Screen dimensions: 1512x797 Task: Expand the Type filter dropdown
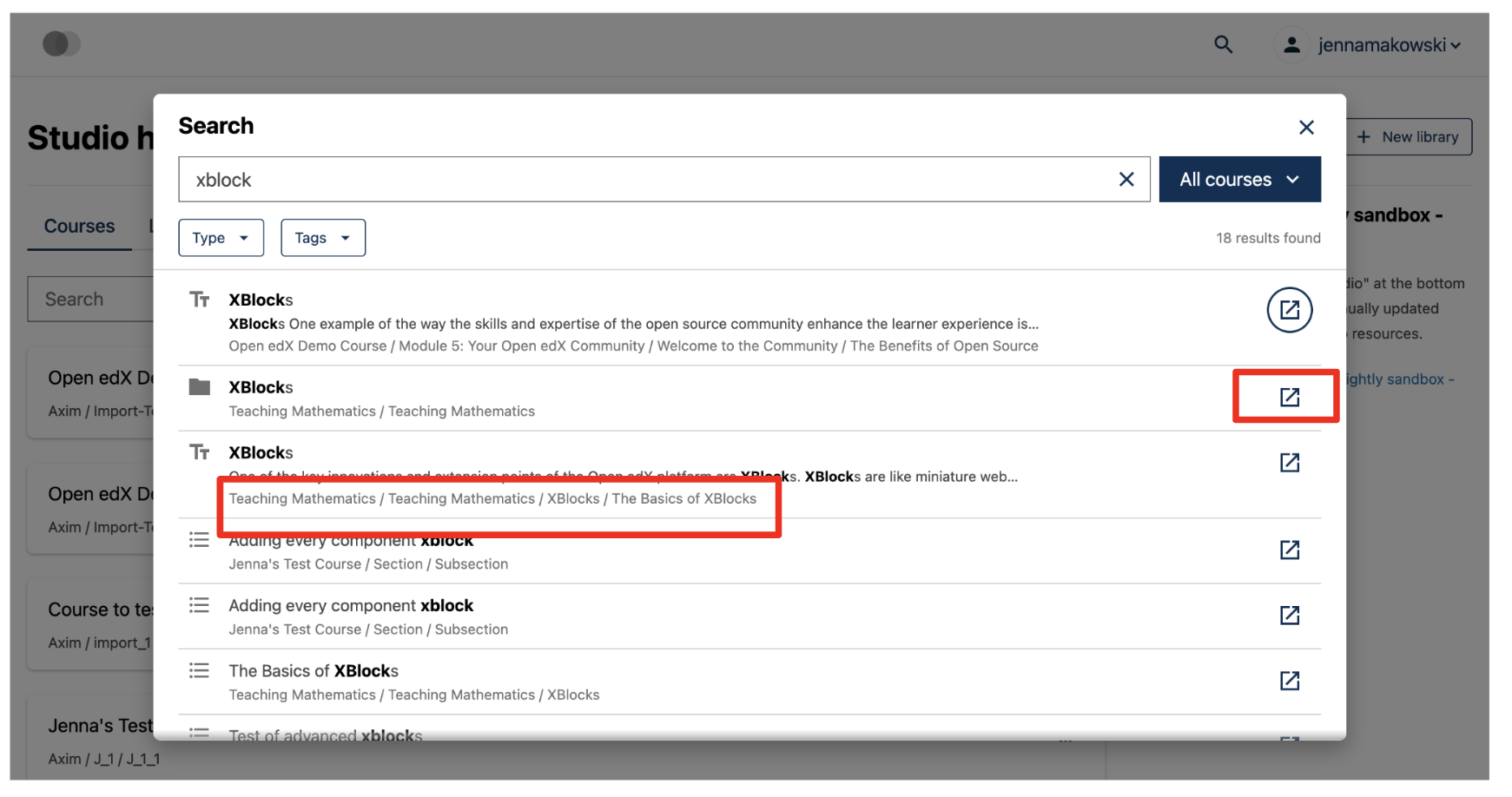[221, 238]
